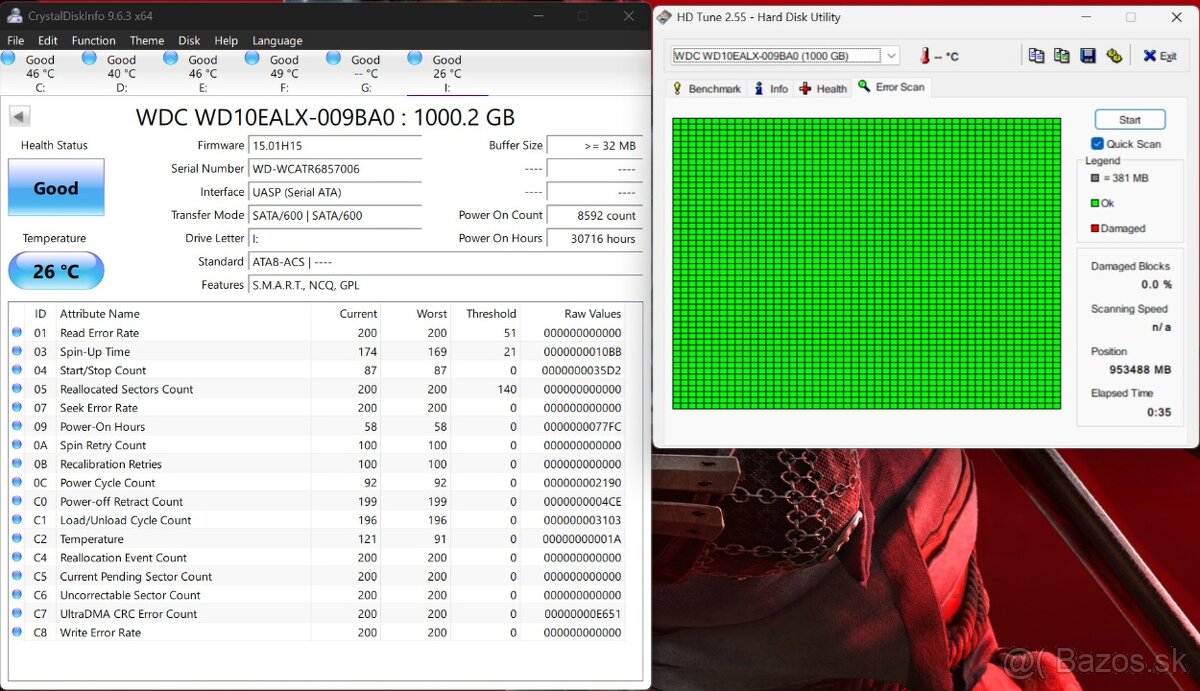Open the Disk menu
The width and height of the screenshot is (1200, 691).
pyautogui.click(x=190, y=41)
